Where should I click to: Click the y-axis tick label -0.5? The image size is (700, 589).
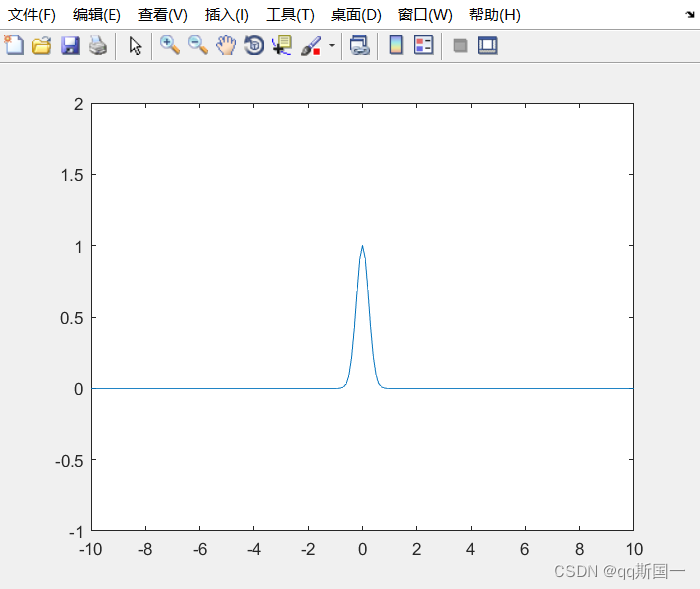coord(69,461)
